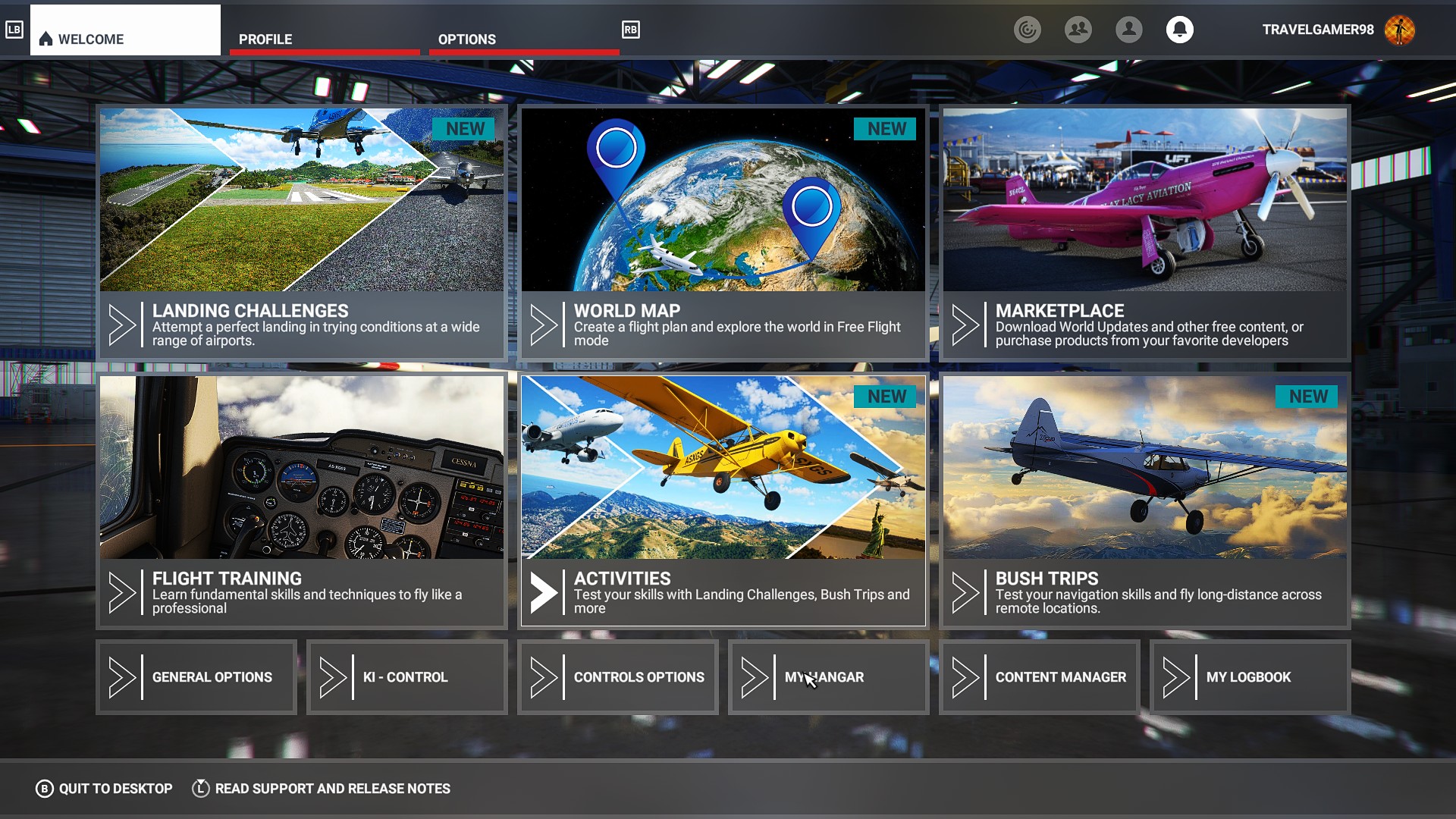Click the home icon in Welcome tab

click(x=45, y=39)
